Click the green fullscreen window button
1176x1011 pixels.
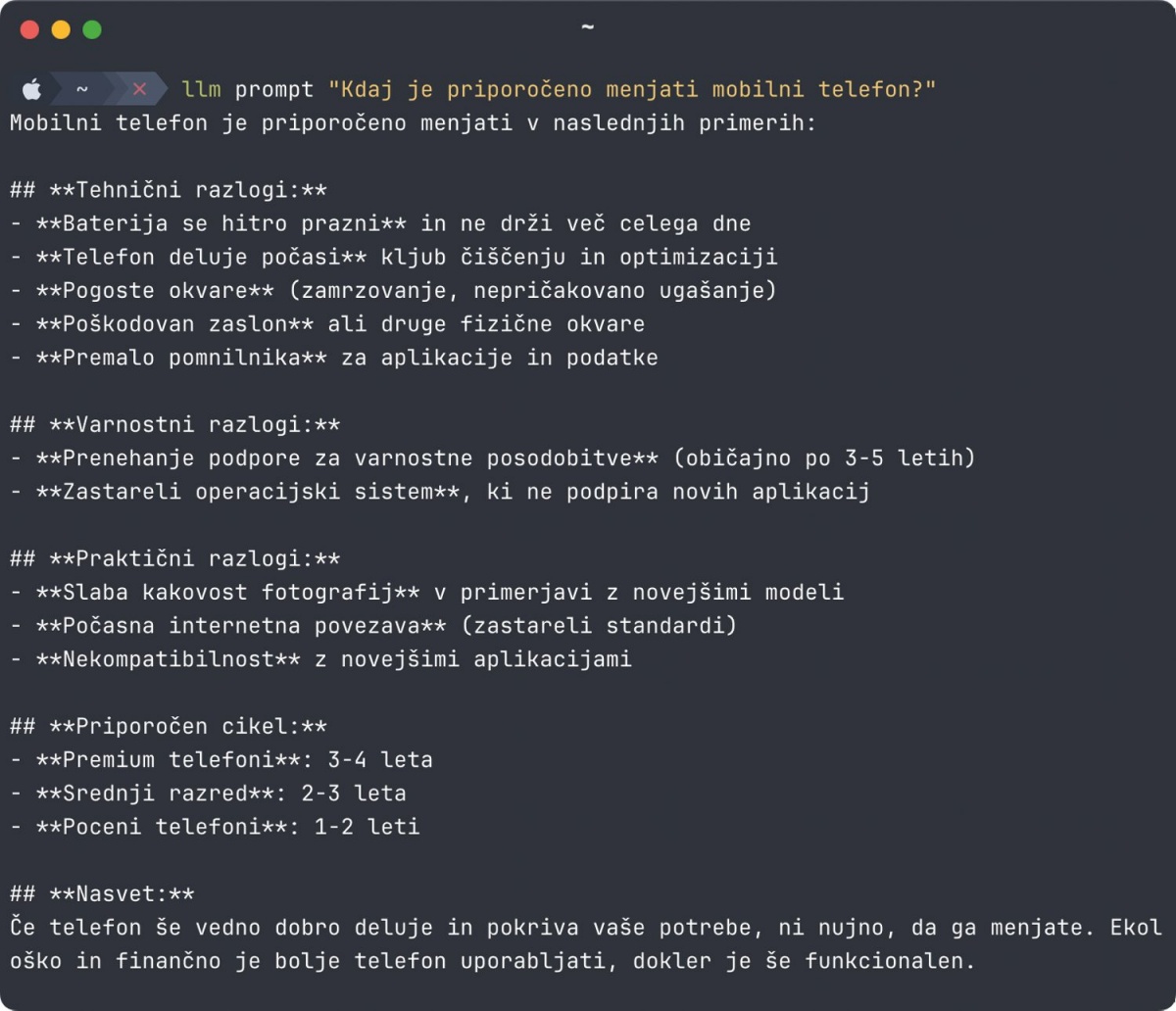click(x=92, y=30)
